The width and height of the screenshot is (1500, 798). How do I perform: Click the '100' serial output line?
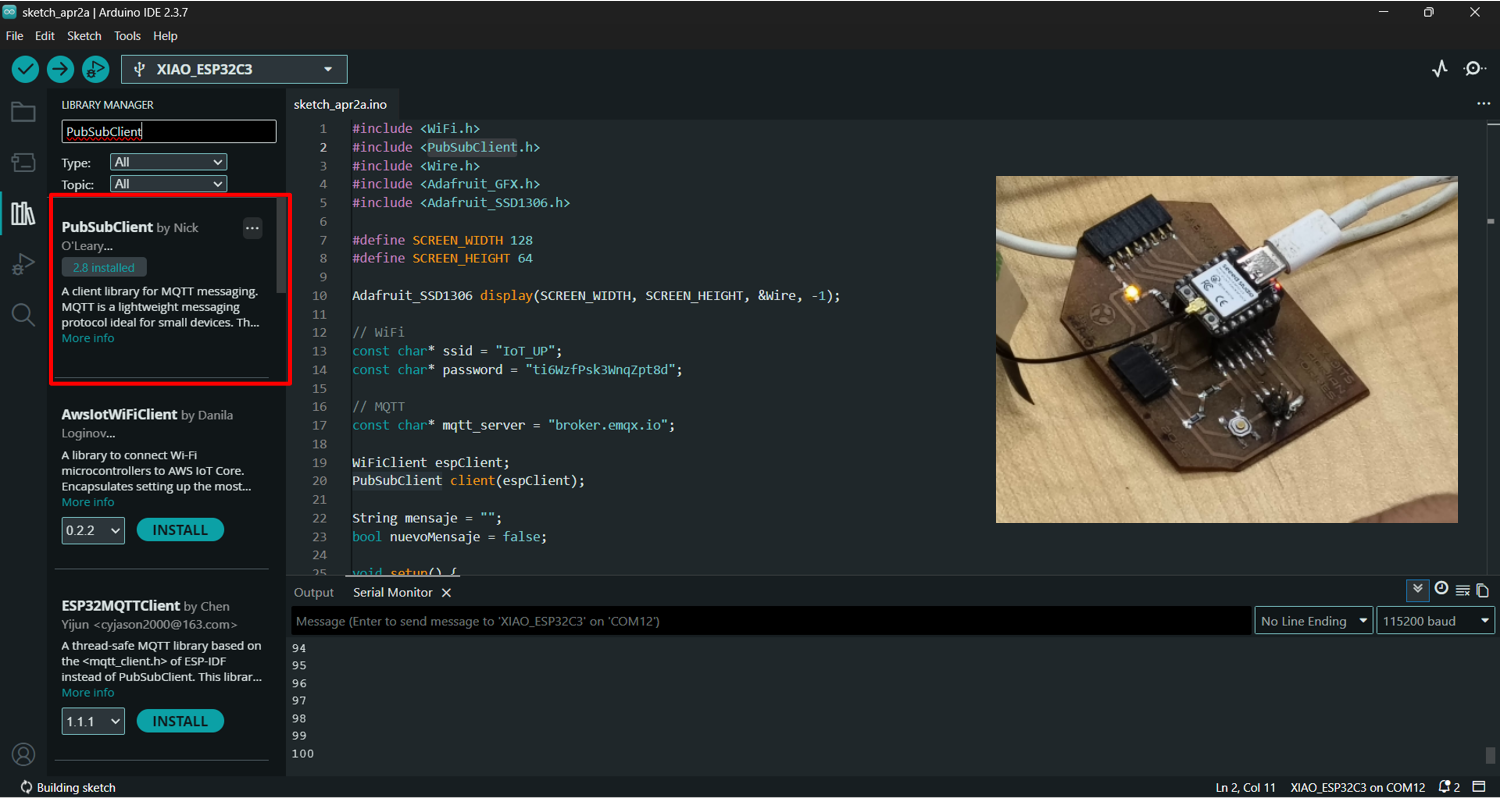pos(302,753)
